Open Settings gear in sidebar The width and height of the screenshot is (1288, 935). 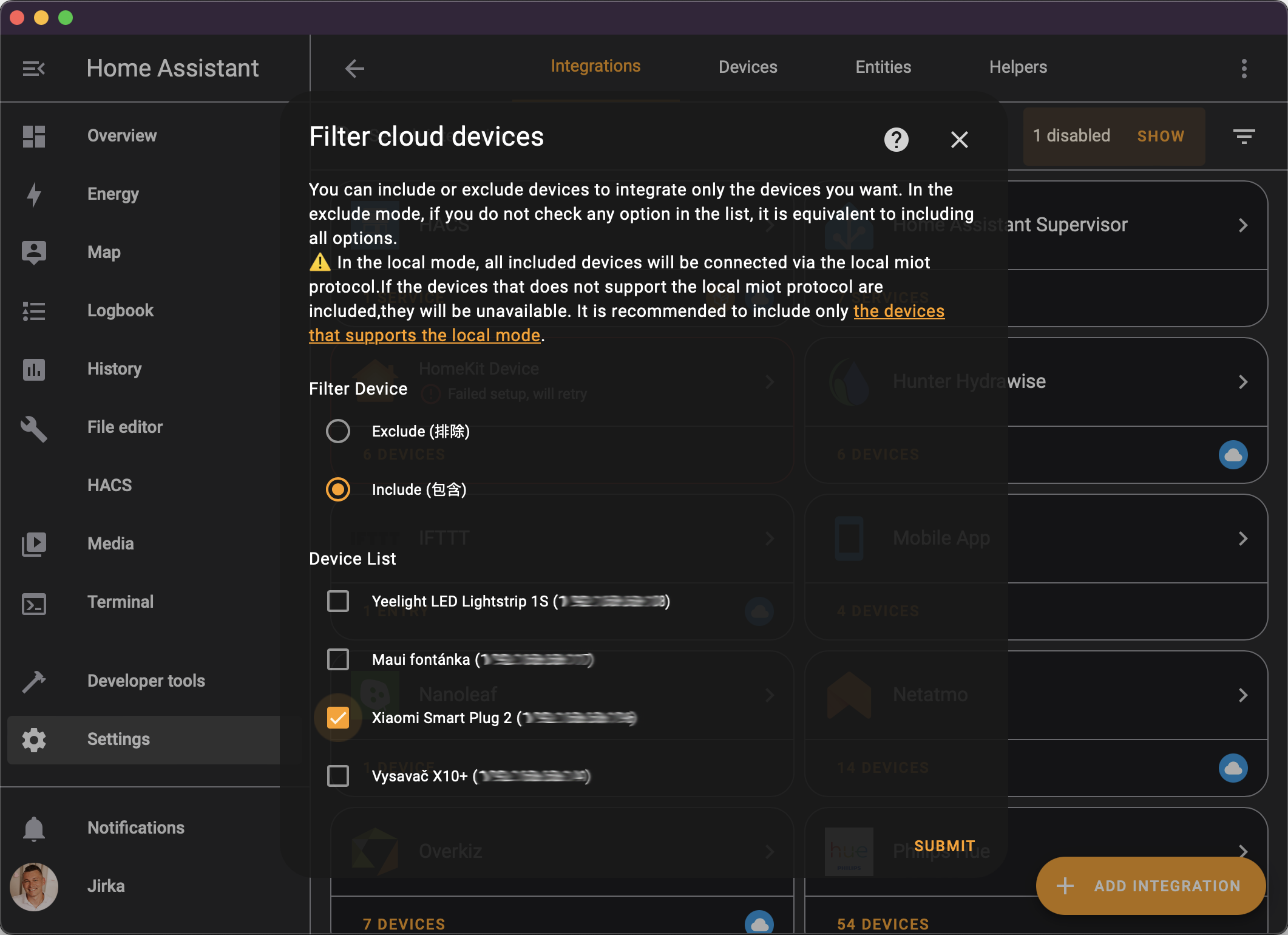coord(34,739)
